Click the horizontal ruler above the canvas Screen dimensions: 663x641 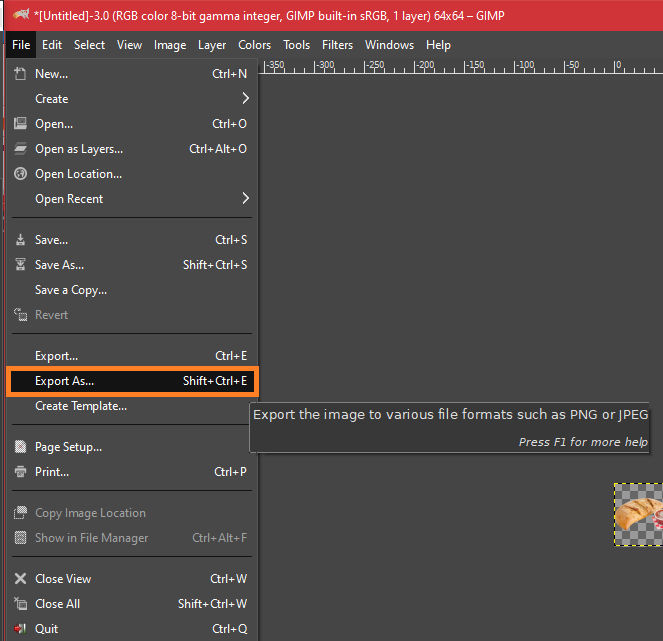click(460, 66)
